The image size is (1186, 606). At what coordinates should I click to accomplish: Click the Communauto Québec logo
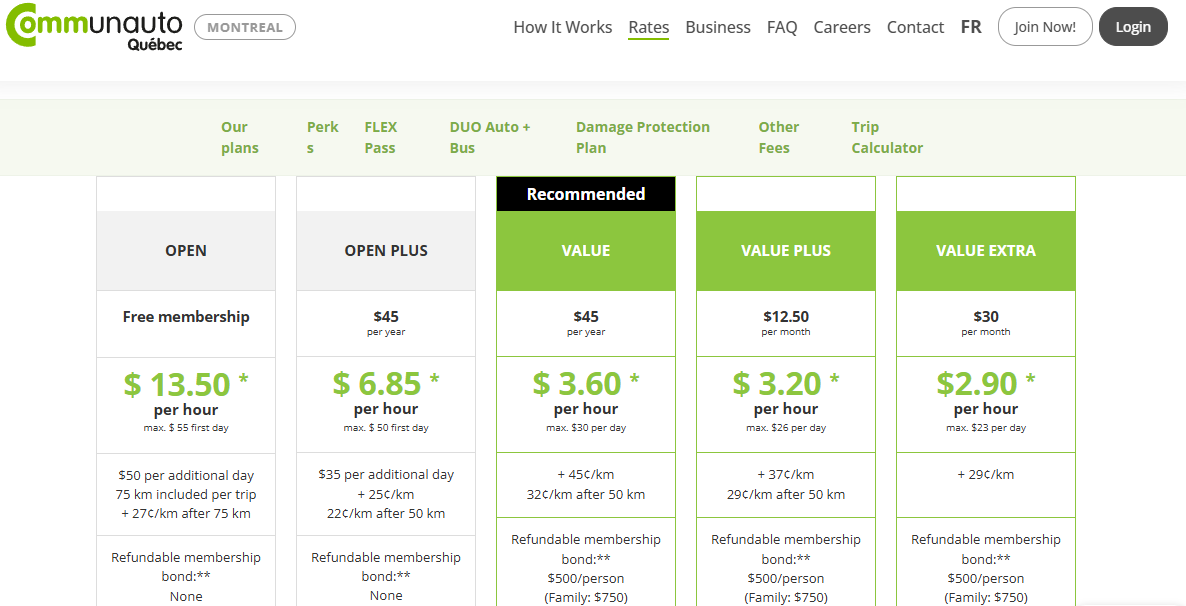point(95,27)
